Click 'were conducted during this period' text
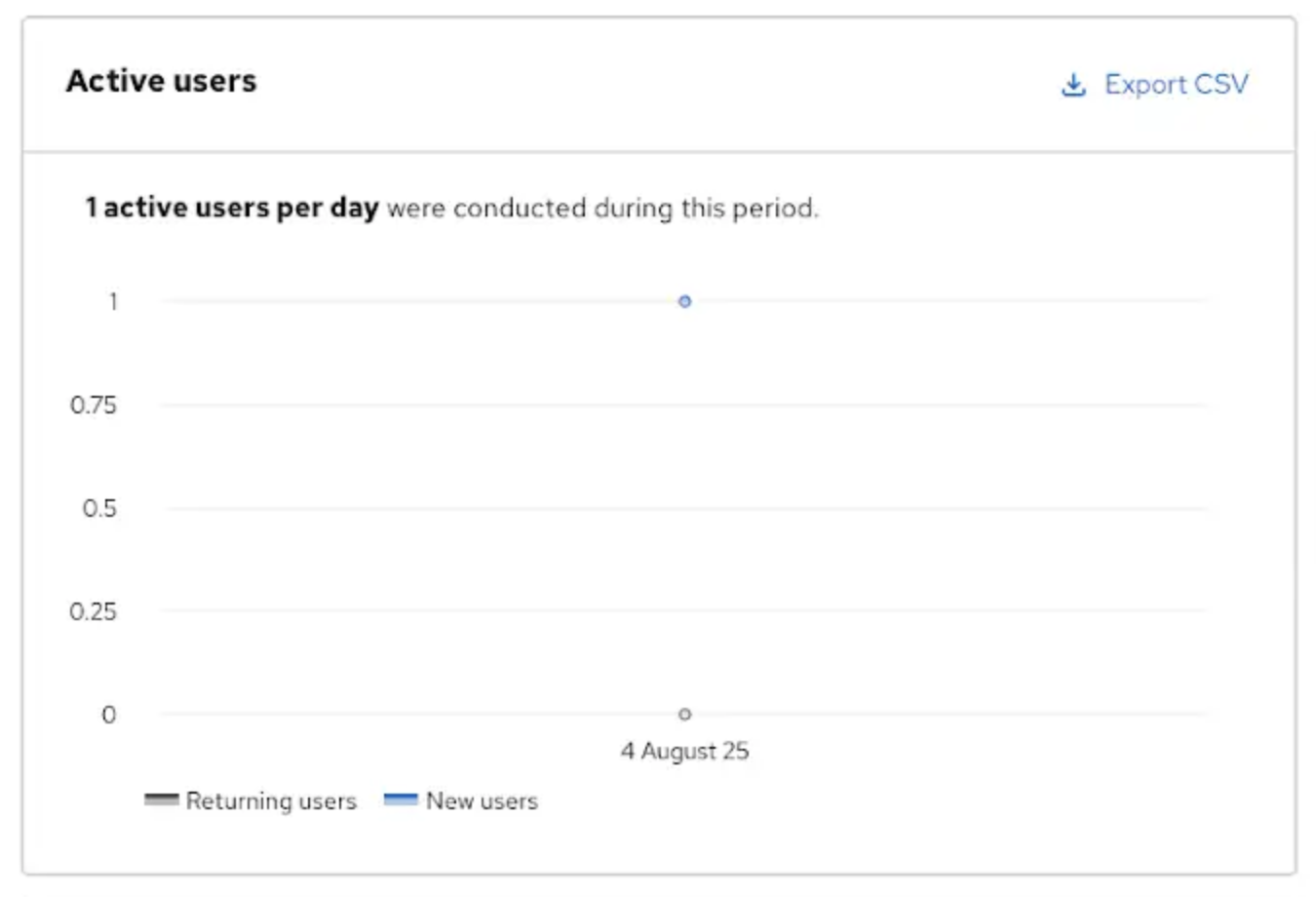The height and width of the screenshot is (897, 1316). tap(602, 208)
